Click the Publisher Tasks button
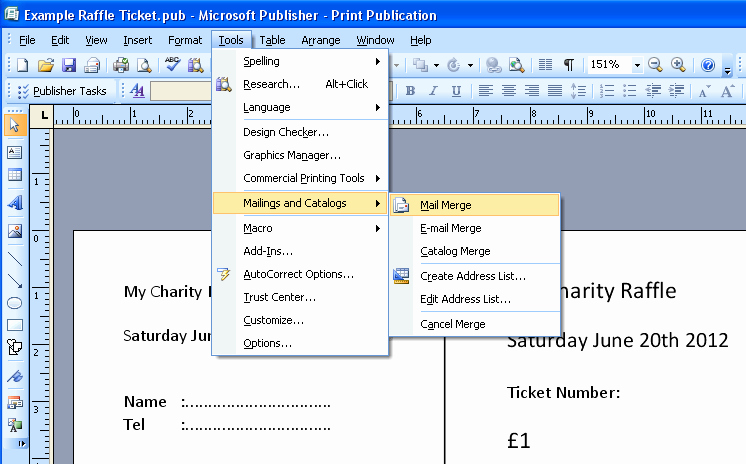 pyautogui.click(x=62, y=91)
